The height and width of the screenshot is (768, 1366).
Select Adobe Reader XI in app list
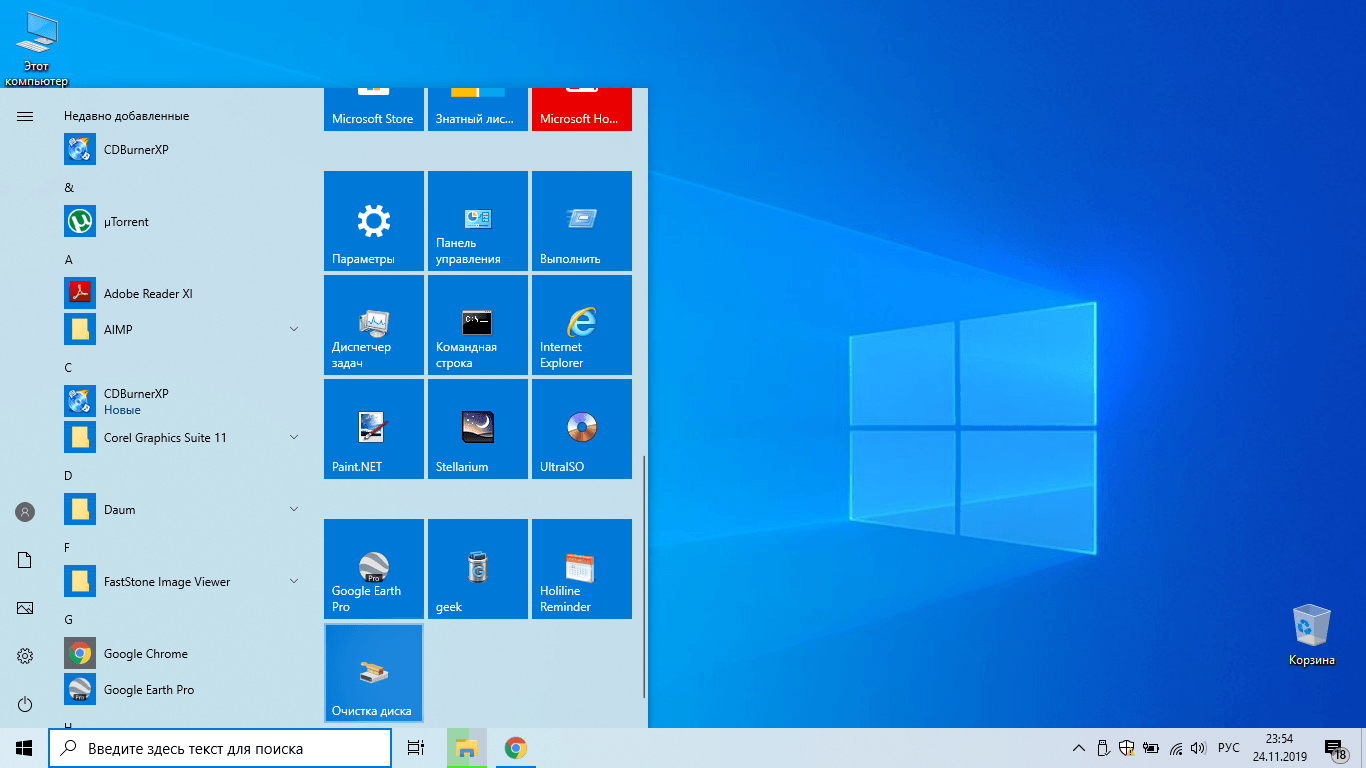pyautogui.click(x=148, y=293)
